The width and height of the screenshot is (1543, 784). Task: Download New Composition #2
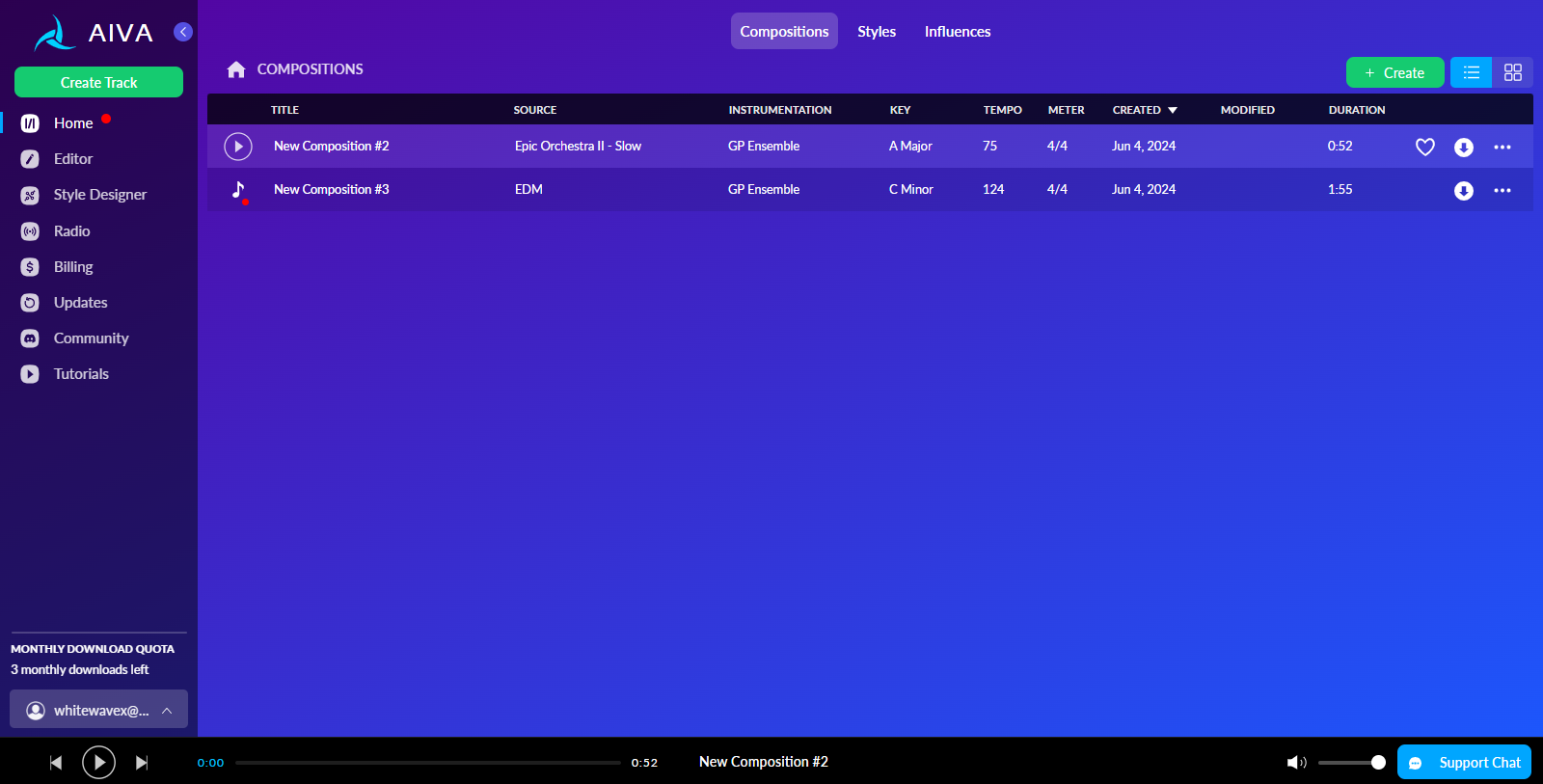pyautogui.click(x=1464, y=148)
